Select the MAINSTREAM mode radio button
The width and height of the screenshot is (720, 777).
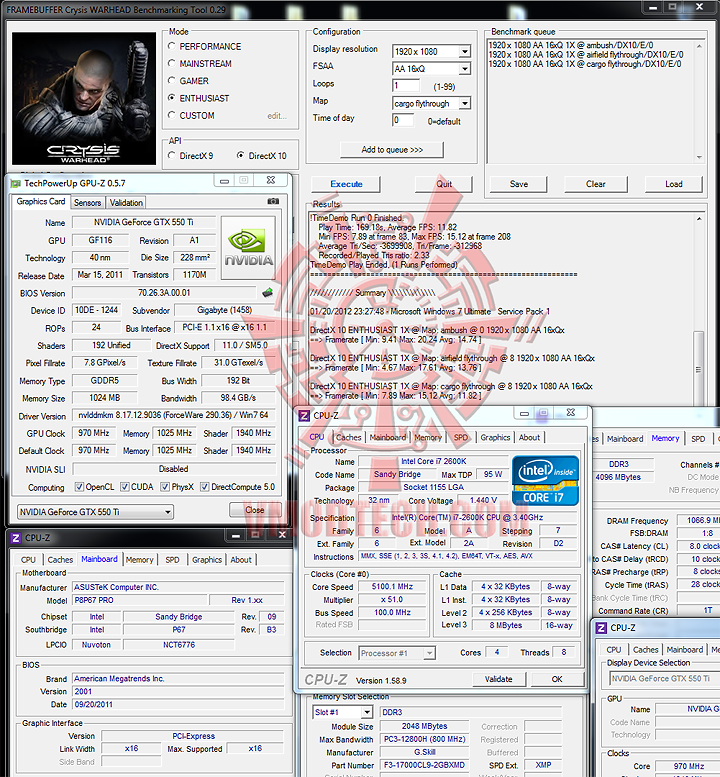[171, 63]
